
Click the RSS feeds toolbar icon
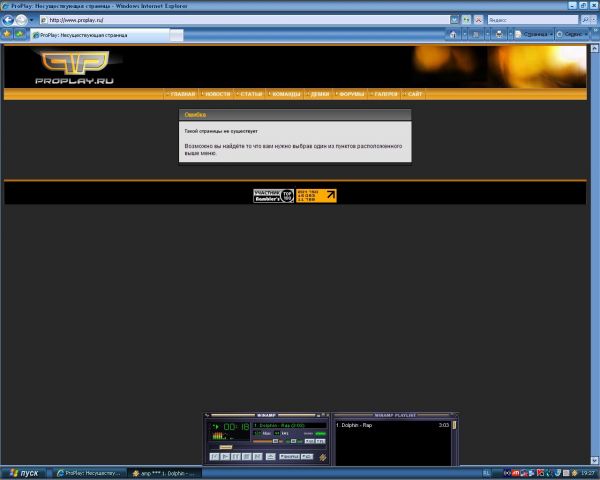tap(476, 35)
